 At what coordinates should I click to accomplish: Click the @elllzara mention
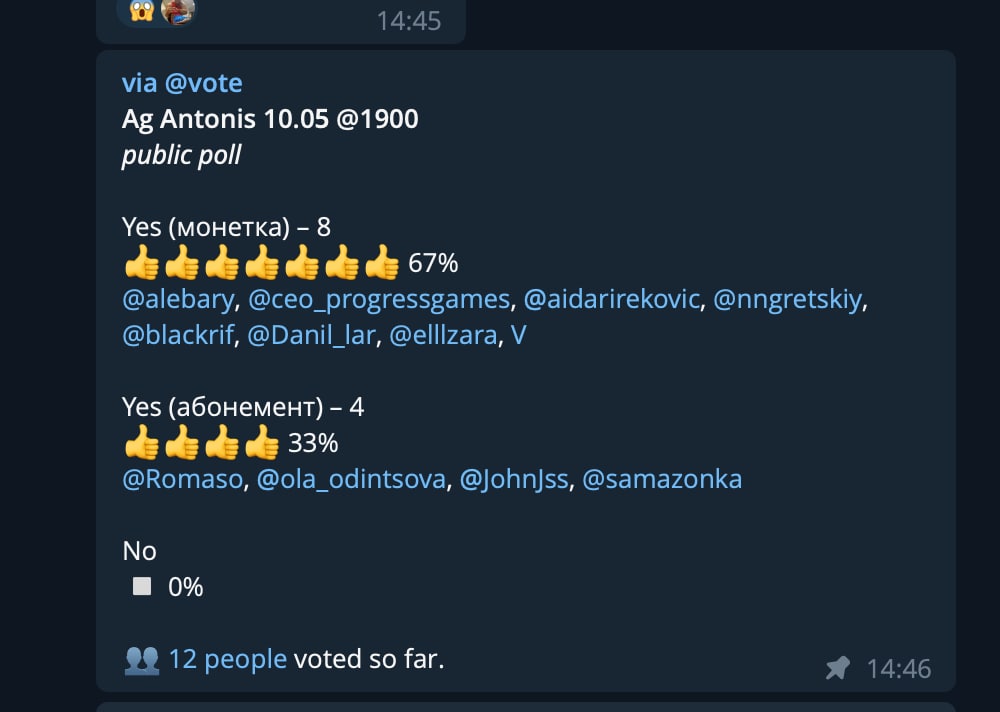point(442,336)
